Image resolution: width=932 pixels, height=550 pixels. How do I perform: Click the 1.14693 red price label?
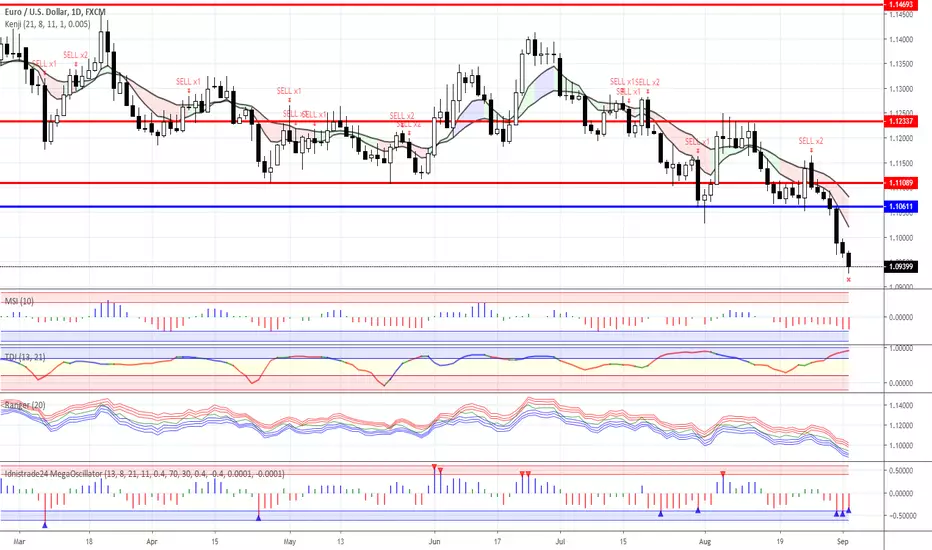coord(900,4)
